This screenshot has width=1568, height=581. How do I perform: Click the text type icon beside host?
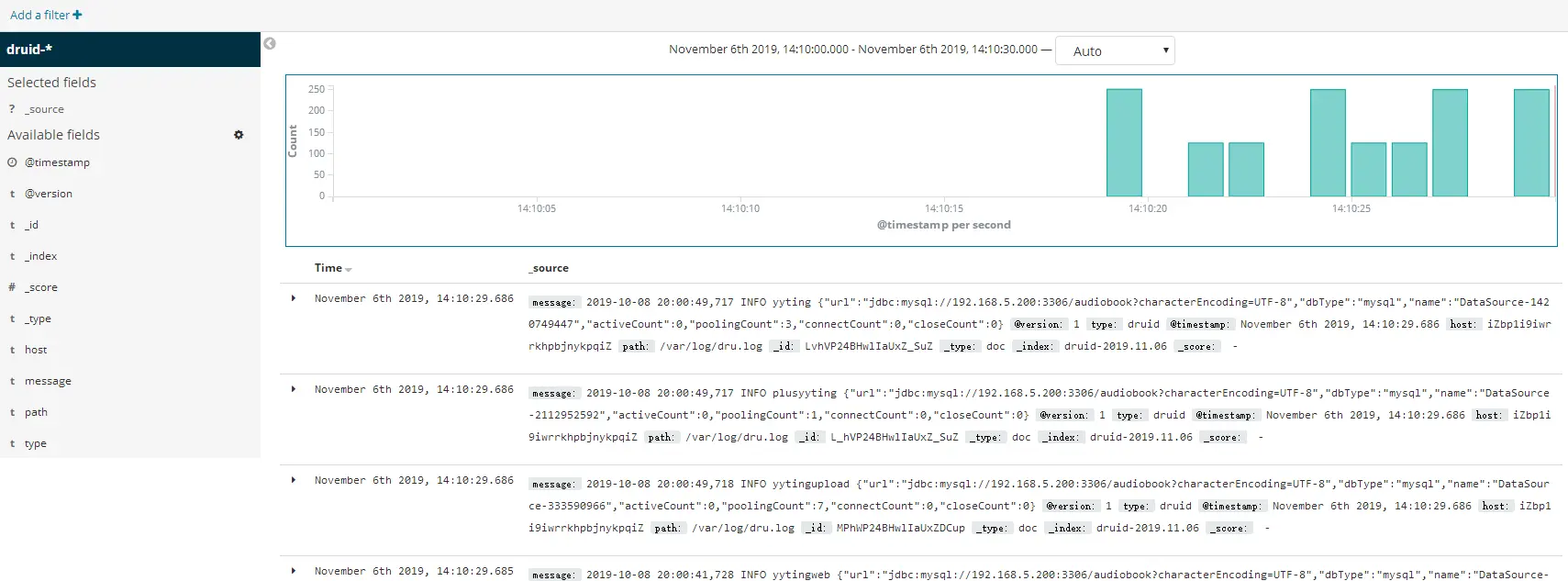12,350
